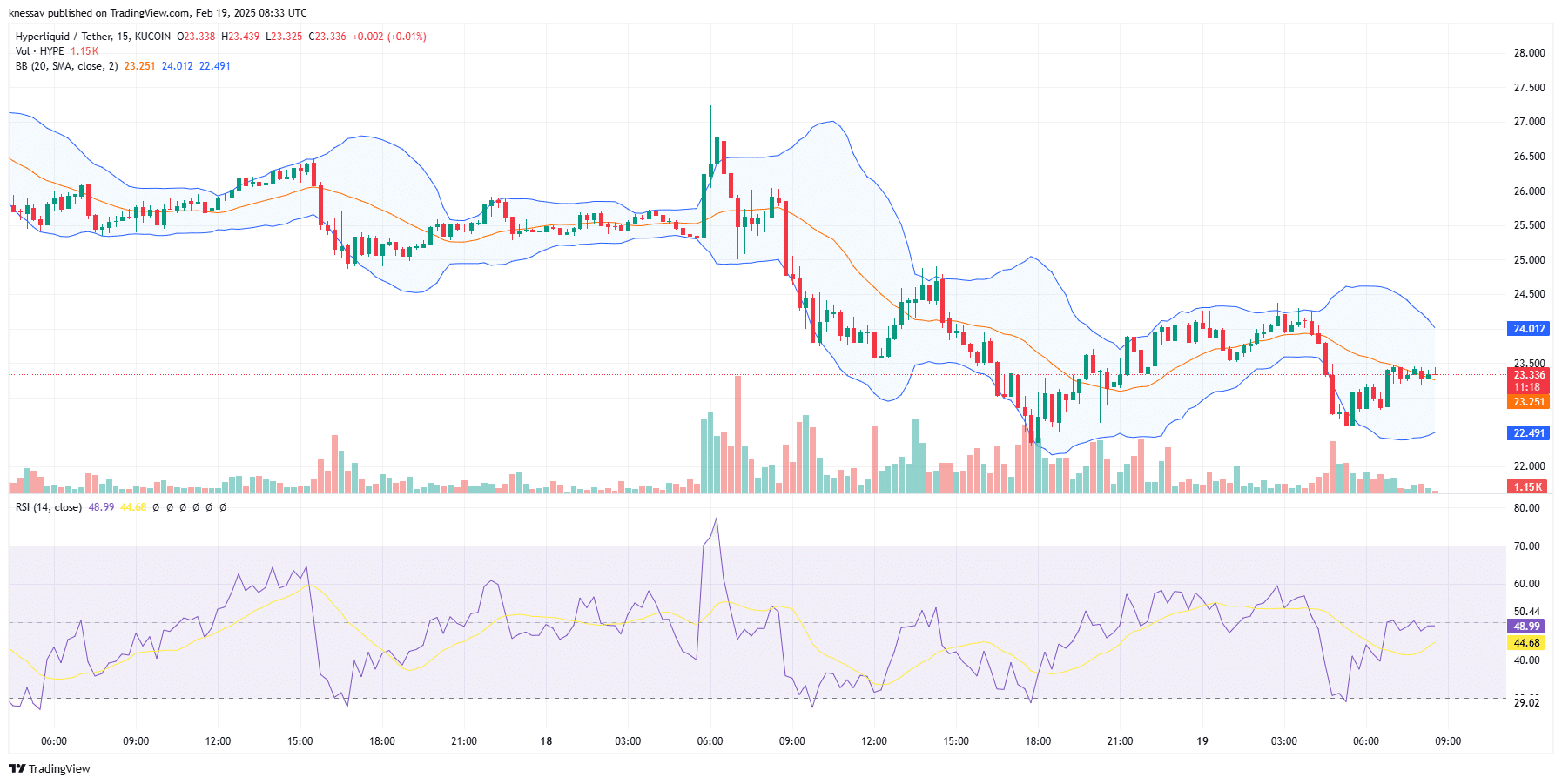Click the orange 23.251 value in the BB legend
Screen dimensions: 1562x784
click(x=139, y=66)
